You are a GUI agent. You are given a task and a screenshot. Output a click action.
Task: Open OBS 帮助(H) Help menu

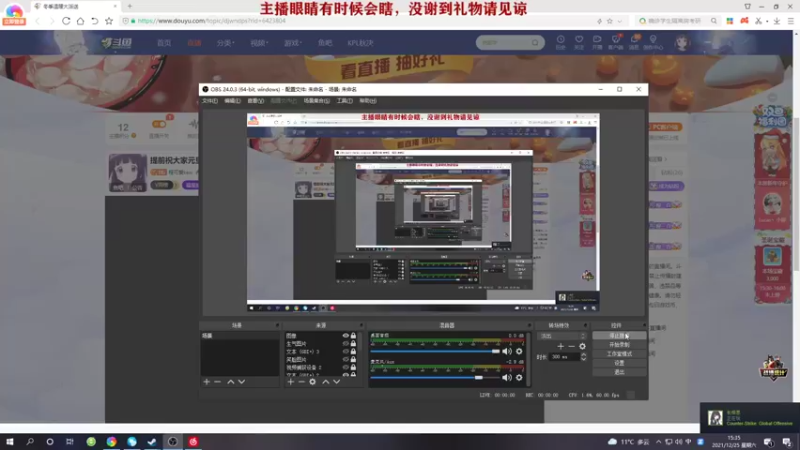368,101
